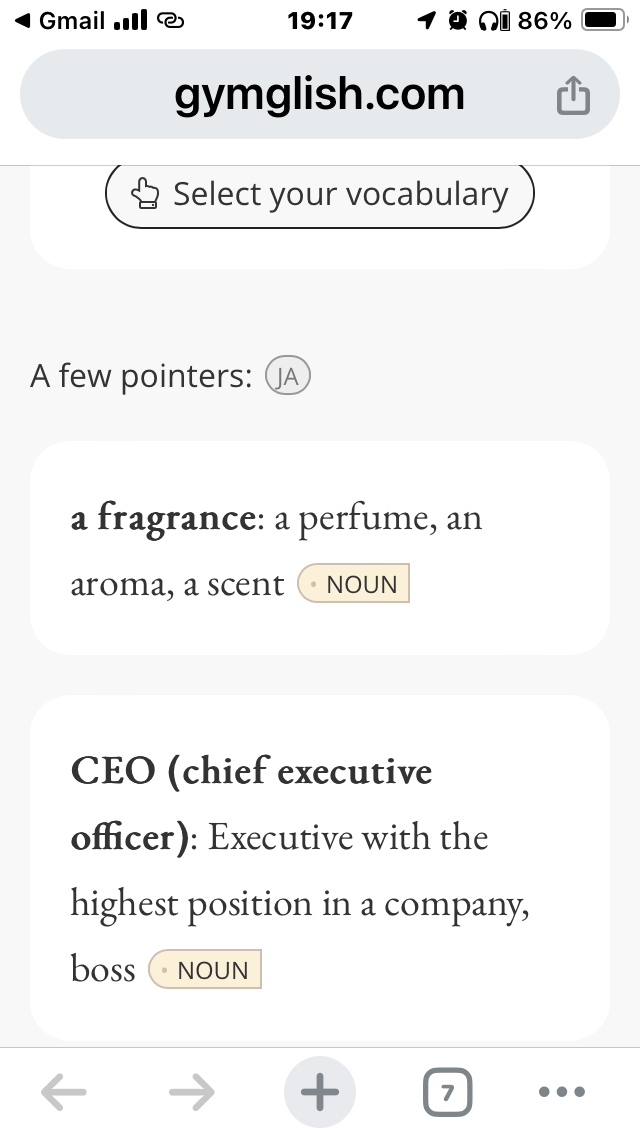The width and height of the screenshot is (640, 1136).
Task: Select the bold word 'a fragrance'
Action: coord(163,518)
